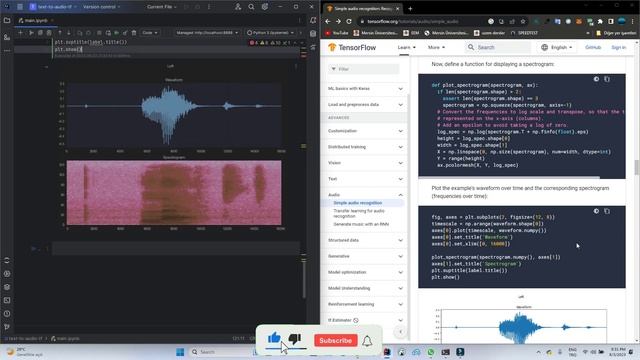Toggle dark theme on plot_spectrogram code block

tap(596, 79)
